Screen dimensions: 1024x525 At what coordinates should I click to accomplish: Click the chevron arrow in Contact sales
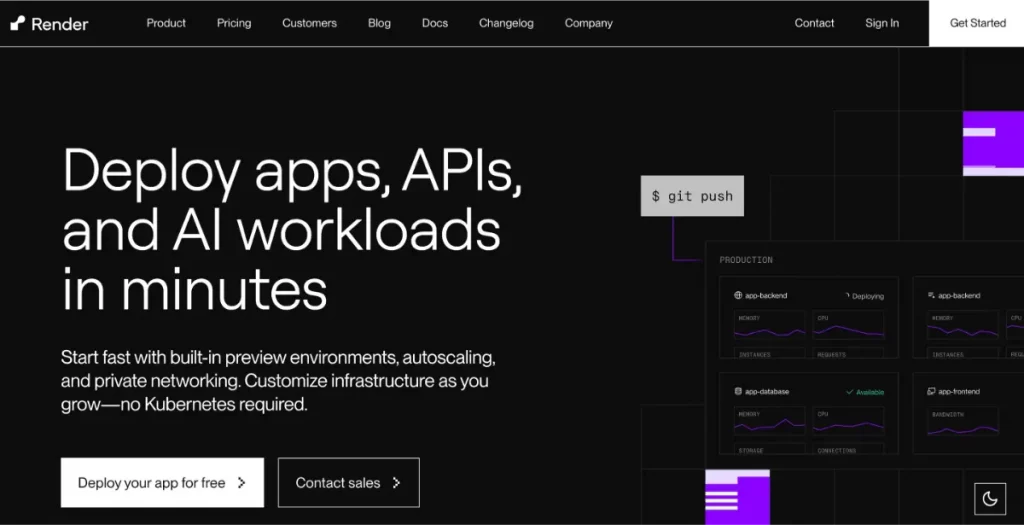(x=396, y=483)
